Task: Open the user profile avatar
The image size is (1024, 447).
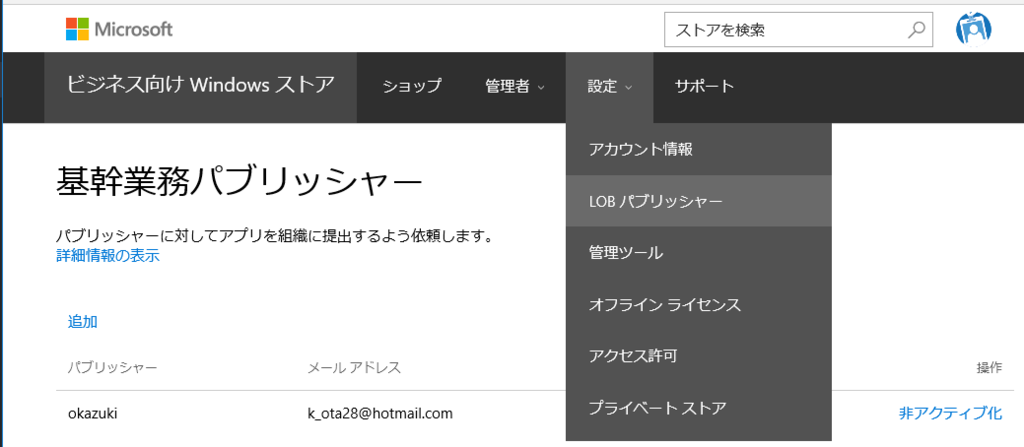Action: [x=973, y=29]
